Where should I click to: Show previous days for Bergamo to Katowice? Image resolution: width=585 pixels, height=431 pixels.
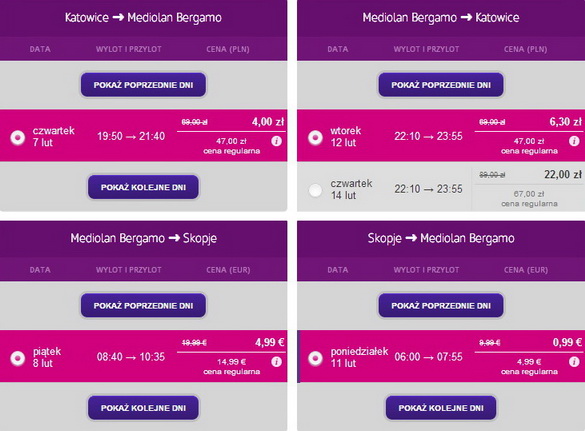click(441, 85)
